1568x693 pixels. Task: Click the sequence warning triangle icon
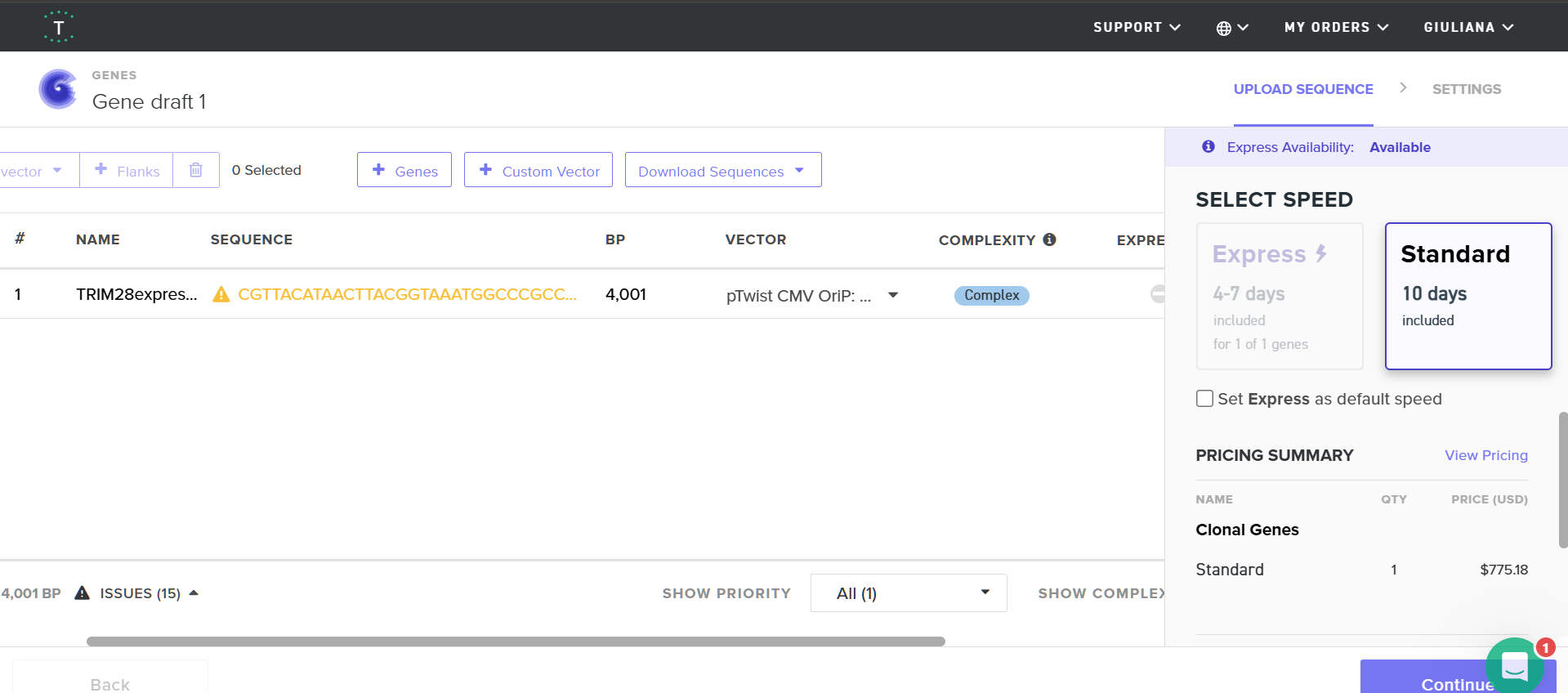[x=221, y=294]
